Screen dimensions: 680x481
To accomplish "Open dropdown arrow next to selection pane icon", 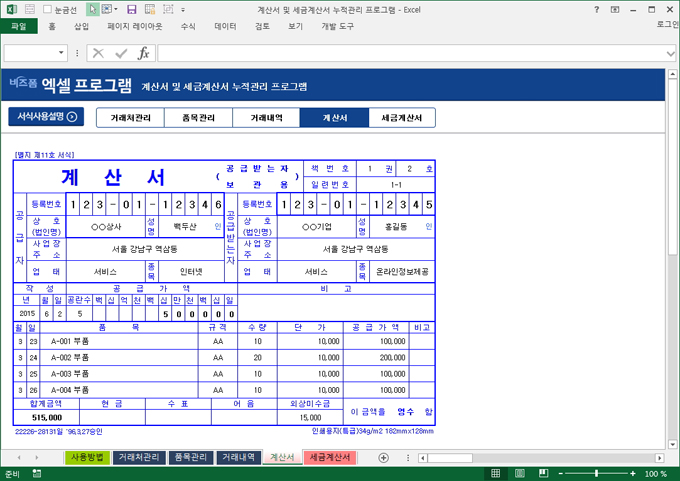I will pos(116,9).
